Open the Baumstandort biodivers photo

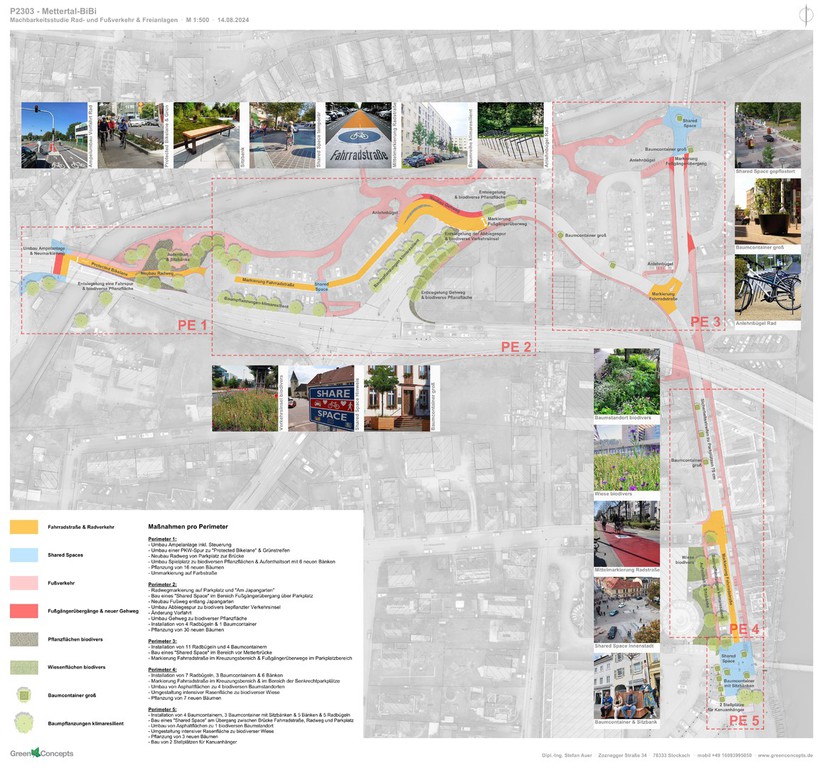click(626, 381)
